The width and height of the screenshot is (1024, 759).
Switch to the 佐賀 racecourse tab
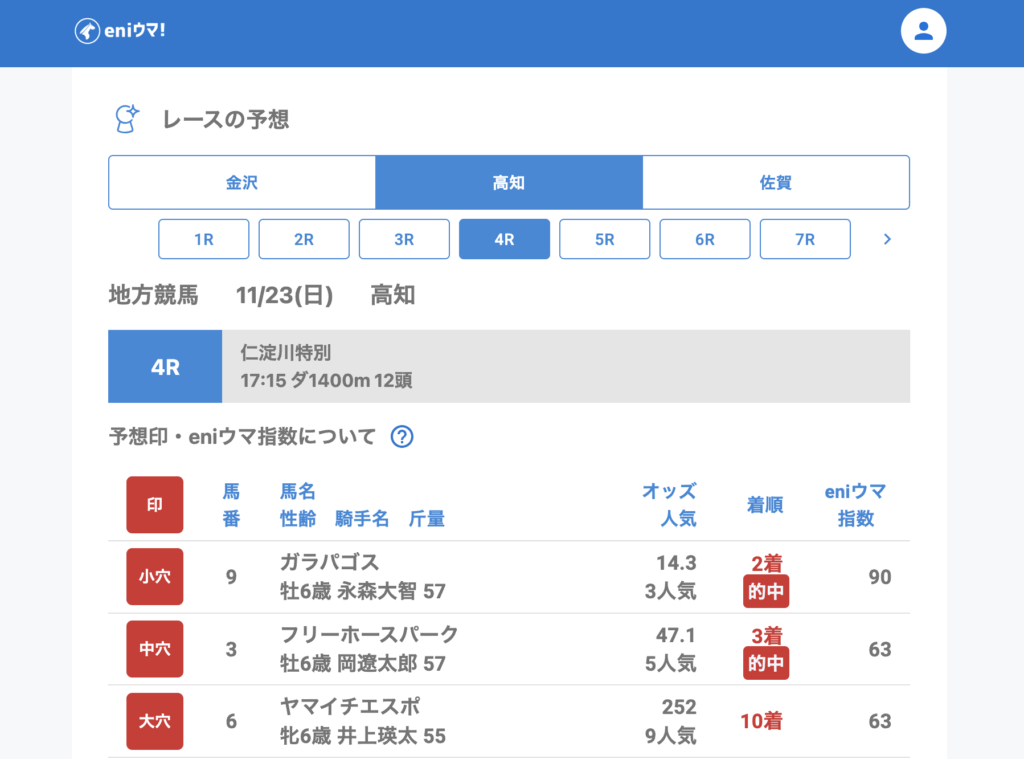coord(775,183)
